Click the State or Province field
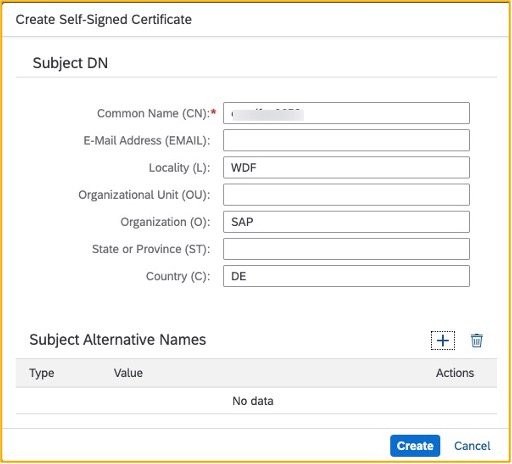This screenshot has width=512, height=464. (x=346, y=249)
